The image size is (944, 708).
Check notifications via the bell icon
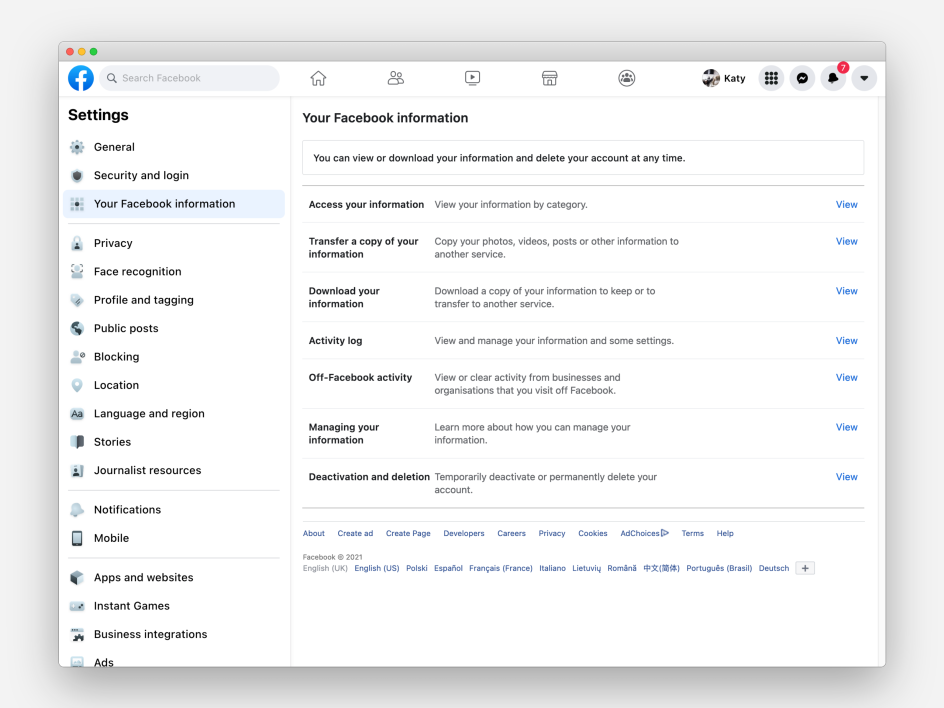833,78
